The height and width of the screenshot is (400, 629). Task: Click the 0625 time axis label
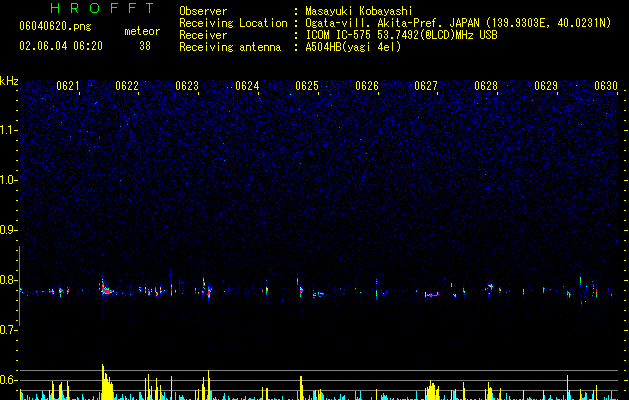307,86
